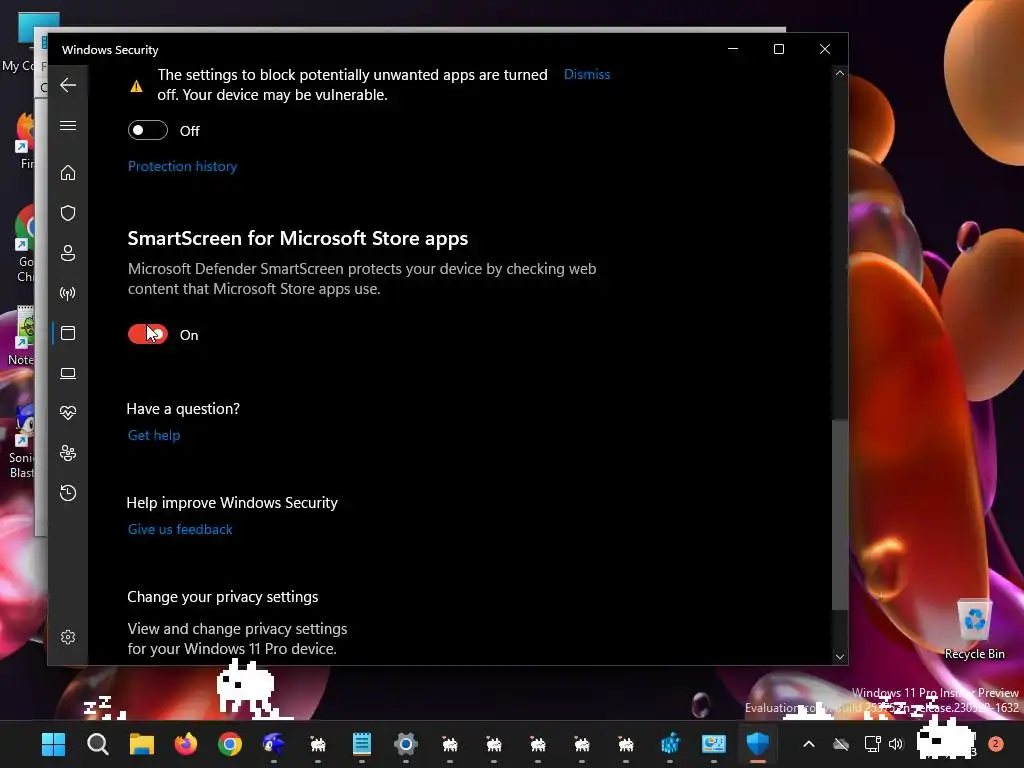Open the Home section in sidebar
1024x768 pixels.
click(x=68, y=172)
